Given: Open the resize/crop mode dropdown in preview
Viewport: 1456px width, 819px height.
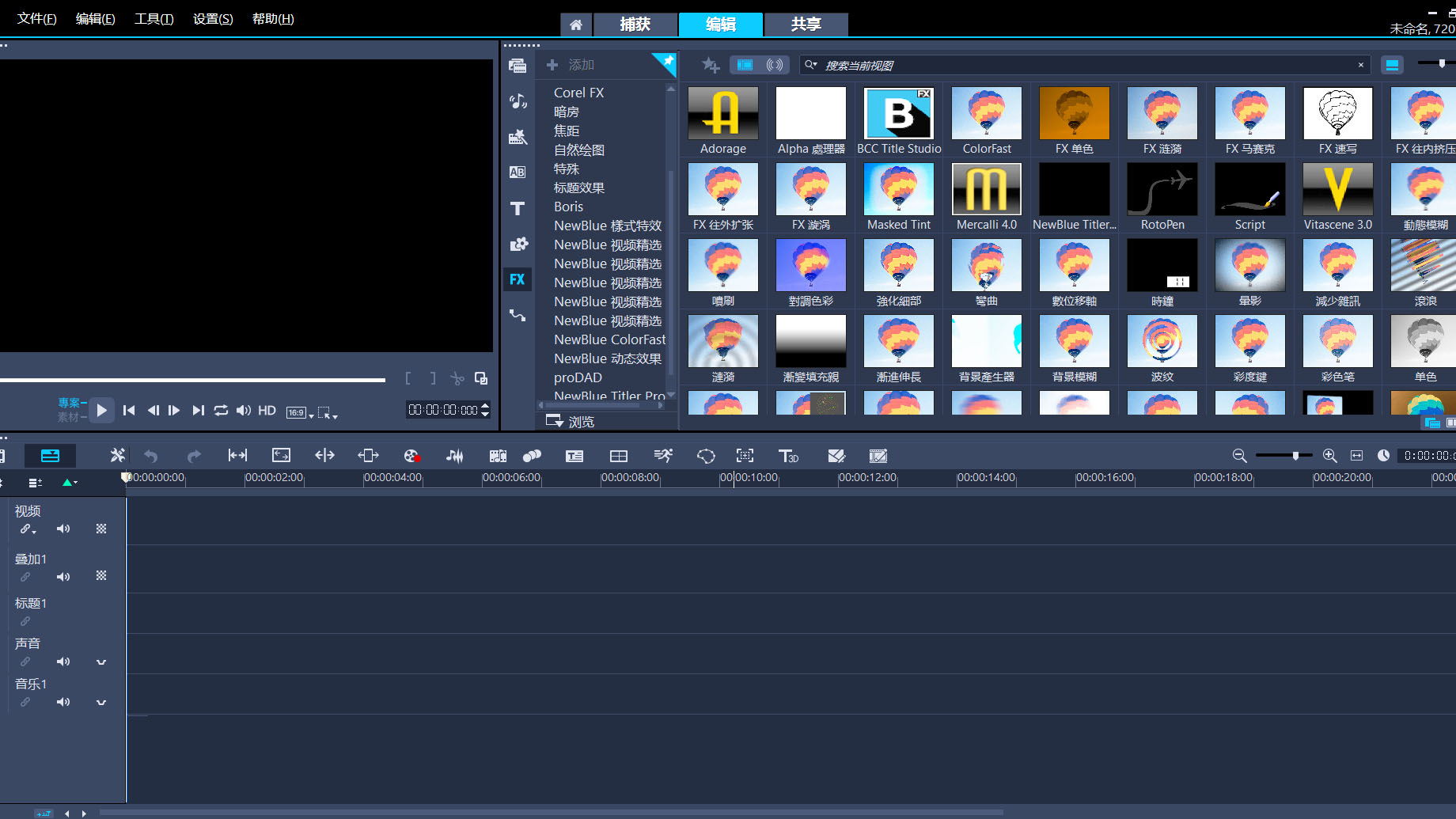Looking at the screenshot, I should 328,412.
